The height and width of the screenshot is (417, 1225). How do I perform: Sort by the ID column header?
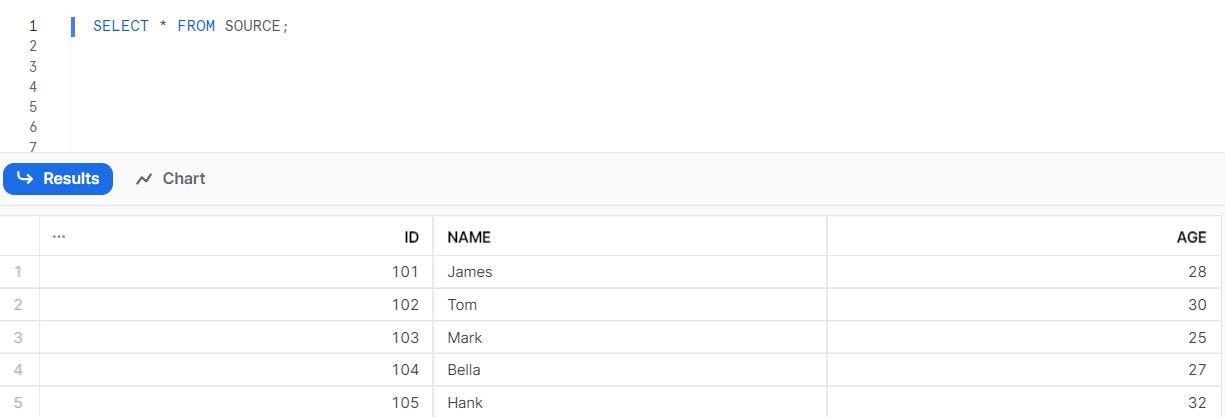pos(236,237)
